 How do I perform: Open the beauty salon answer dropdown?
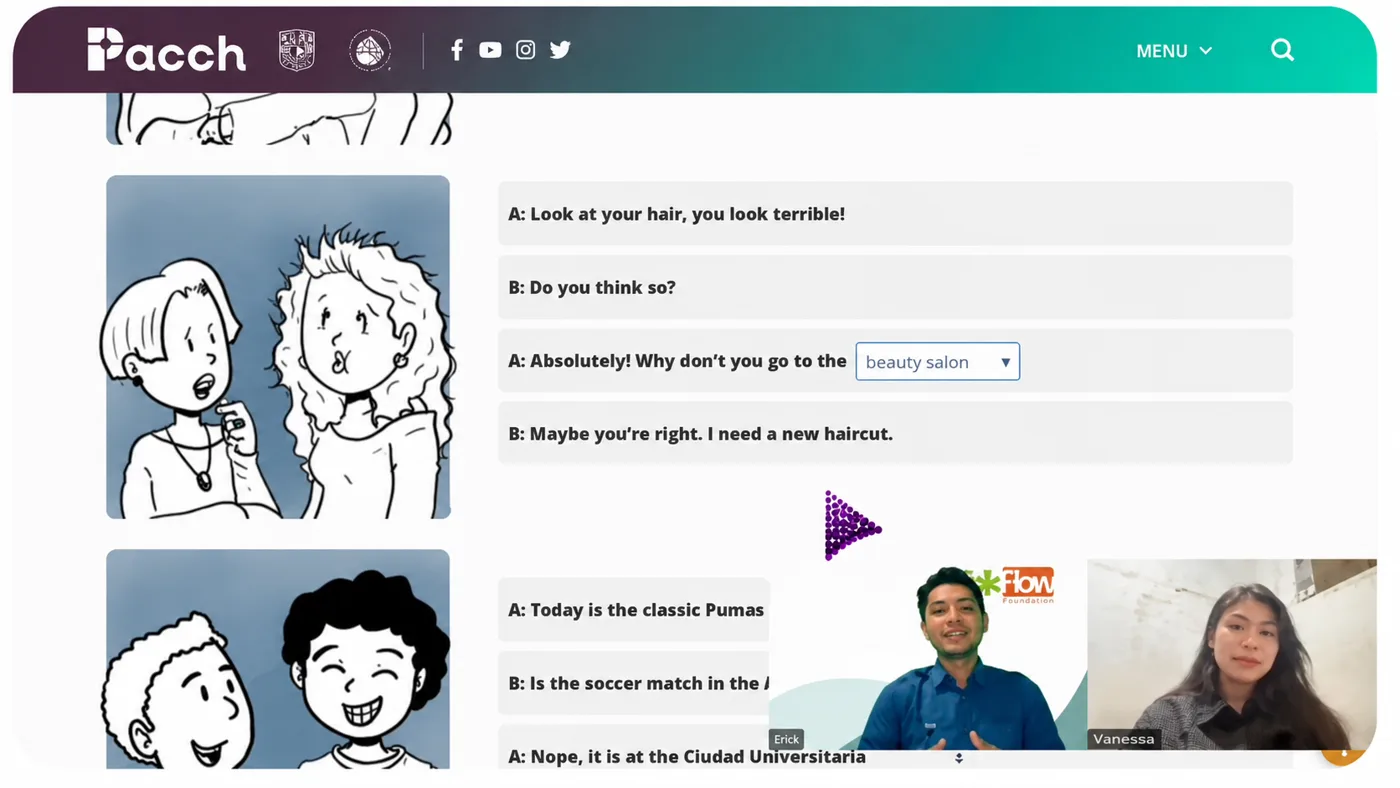coord(937,362)
